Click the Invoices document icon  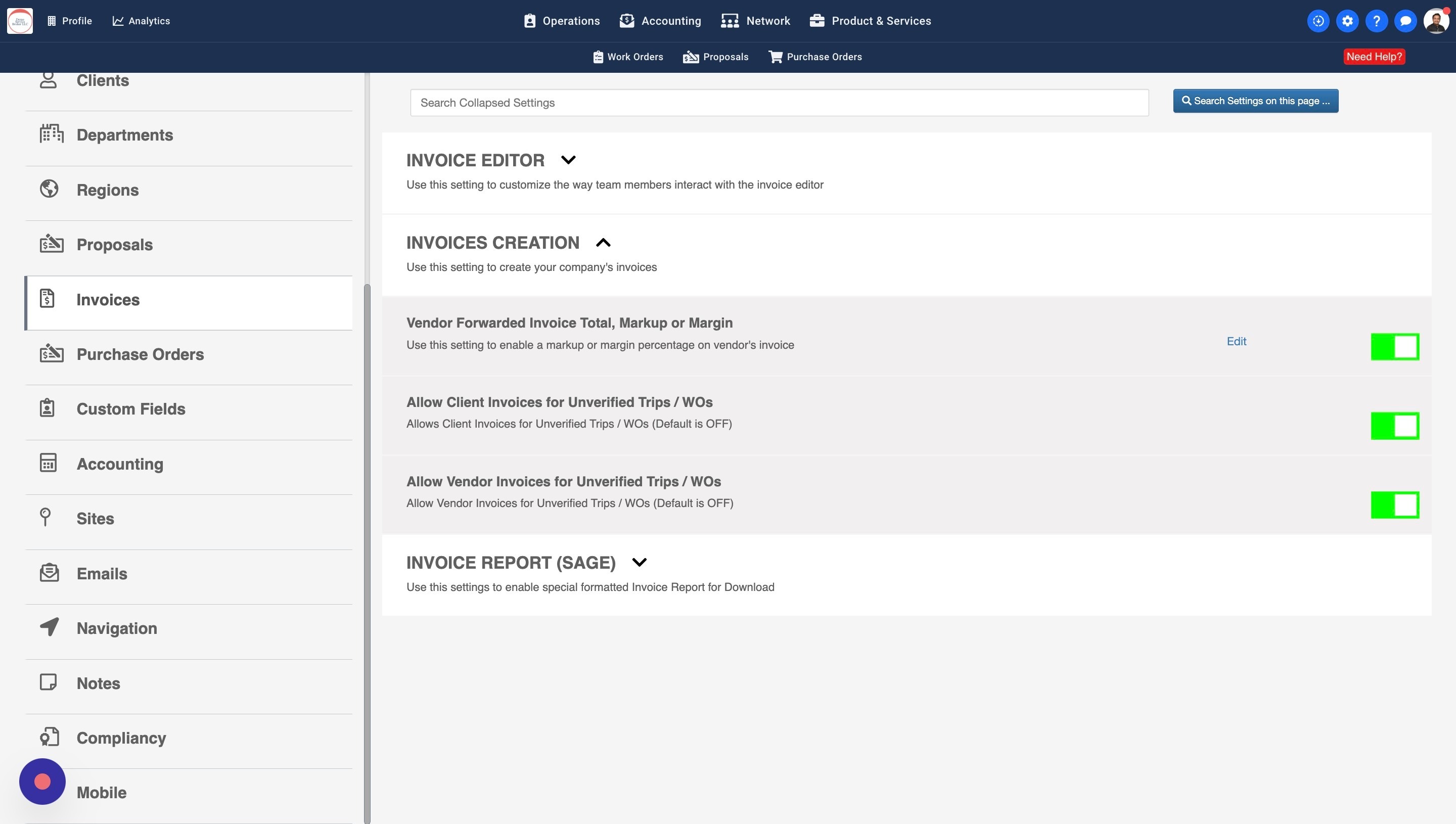47,298
